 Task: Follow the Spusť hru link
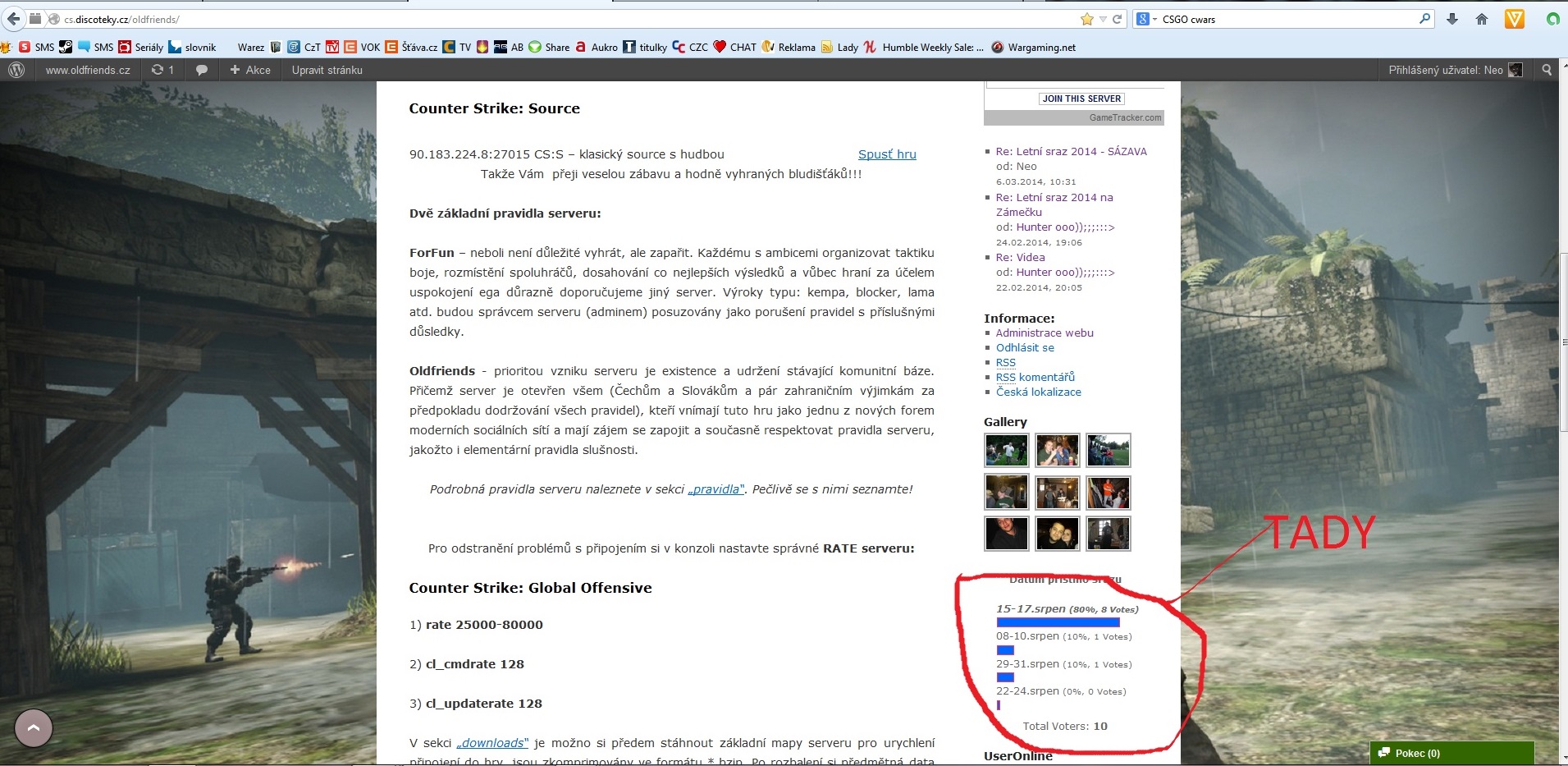click(887, 154)
